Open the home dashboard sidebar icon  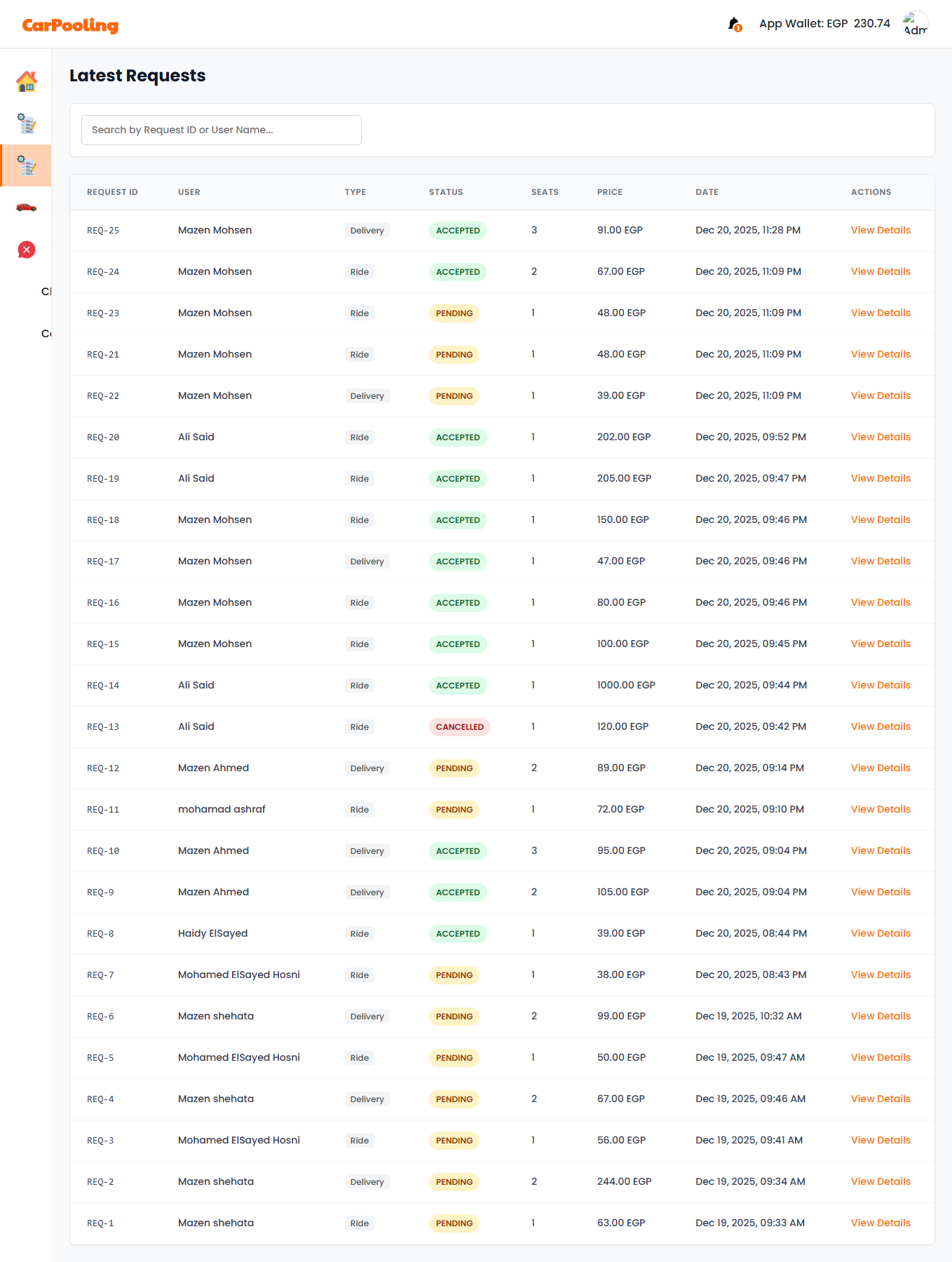click(x=26, y=82)
